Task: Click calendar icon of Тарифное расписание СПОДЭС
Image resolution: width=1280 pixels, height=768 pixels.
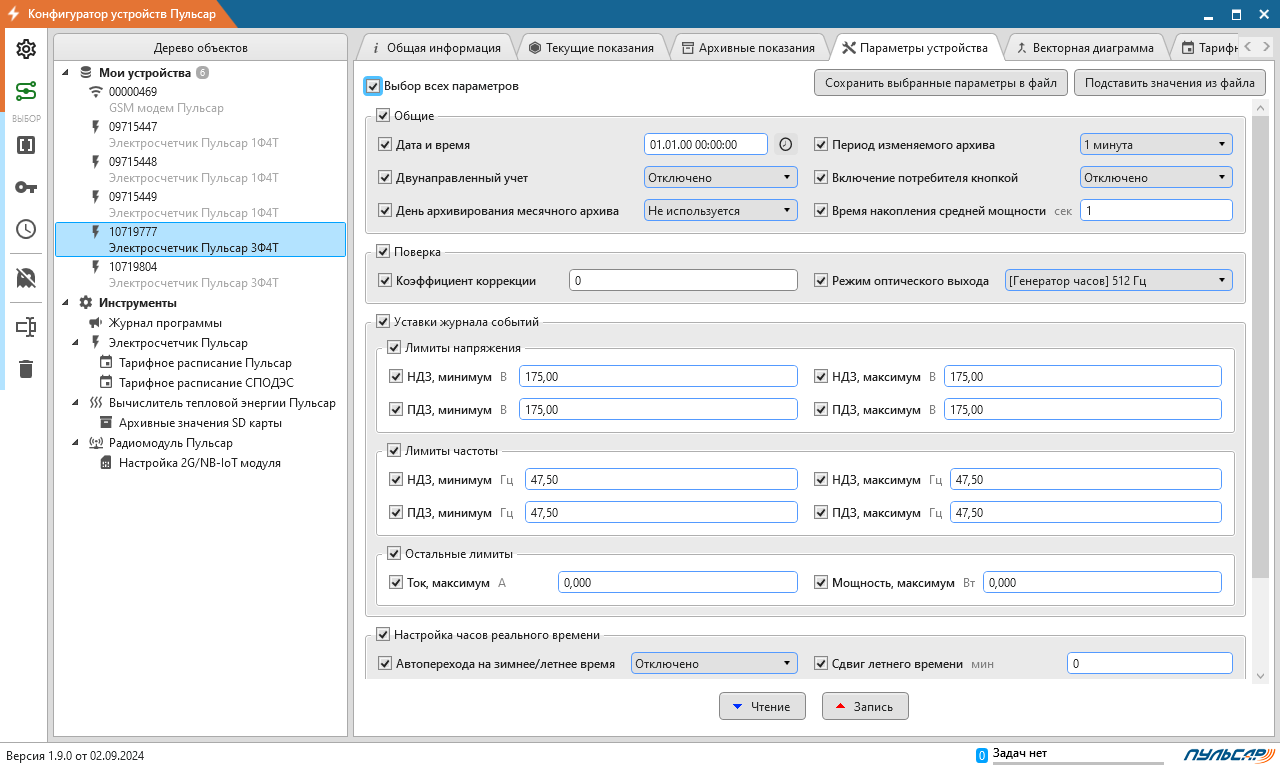Action: tap(106, 383)
